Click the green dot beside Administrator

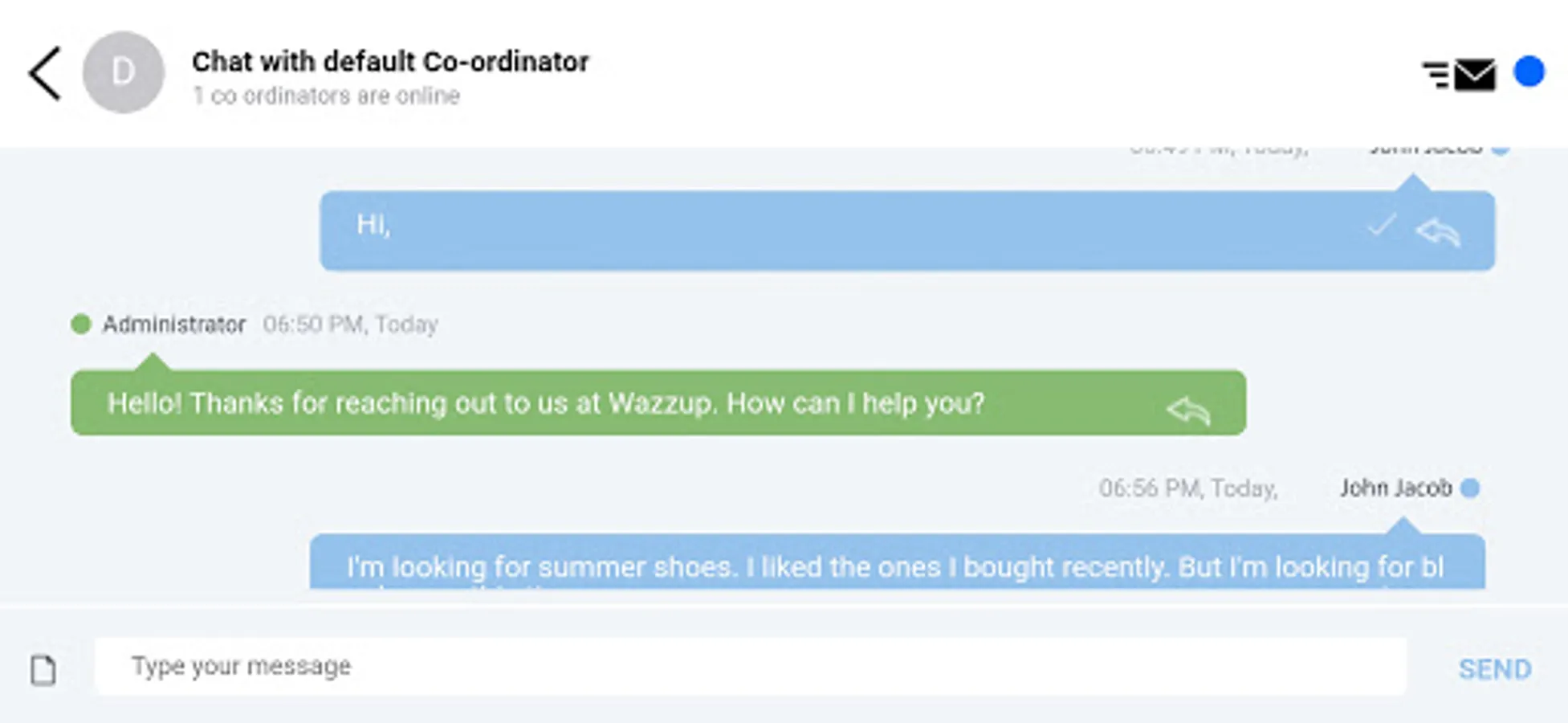[81, 324]
